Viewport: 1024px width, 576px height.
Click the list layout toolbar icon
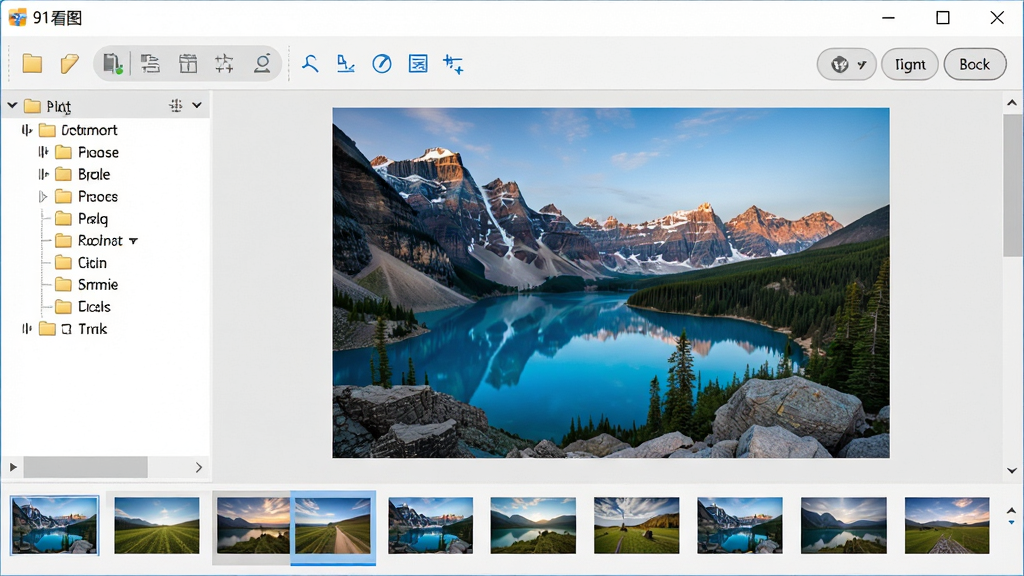click(x=150, y=63)
